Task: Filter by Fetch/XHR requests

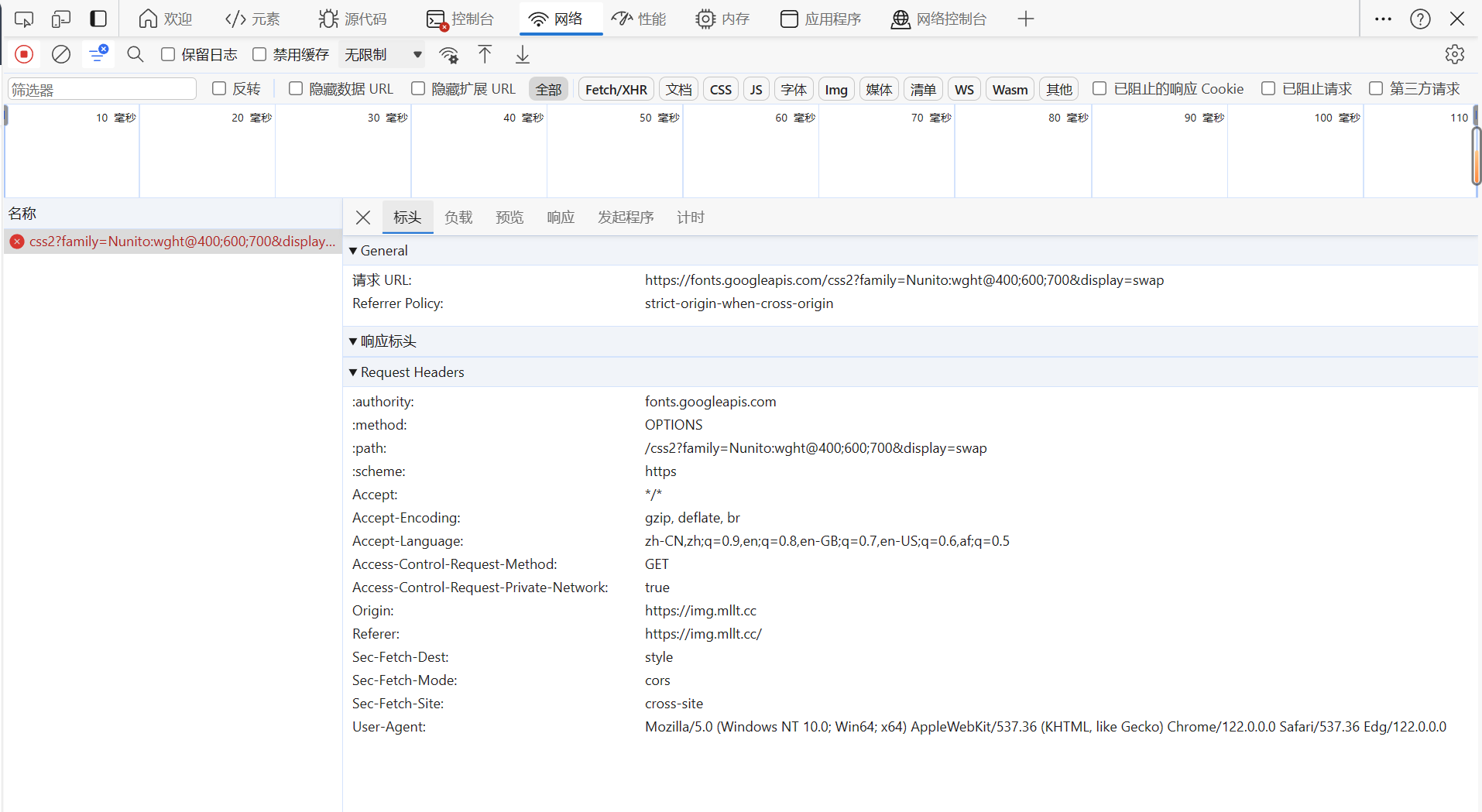Action: (616, 89)
